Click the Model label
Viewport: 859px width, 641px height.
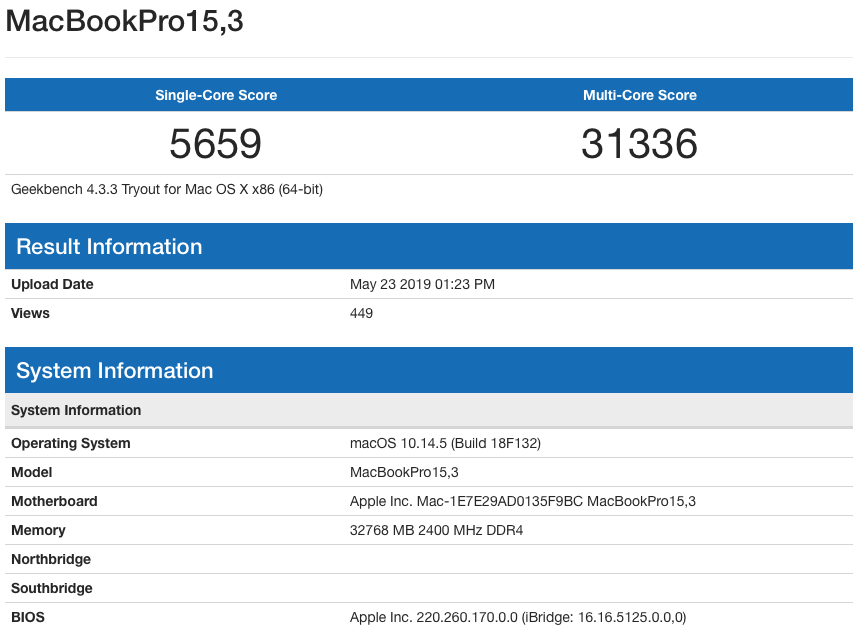click(32, 472)
